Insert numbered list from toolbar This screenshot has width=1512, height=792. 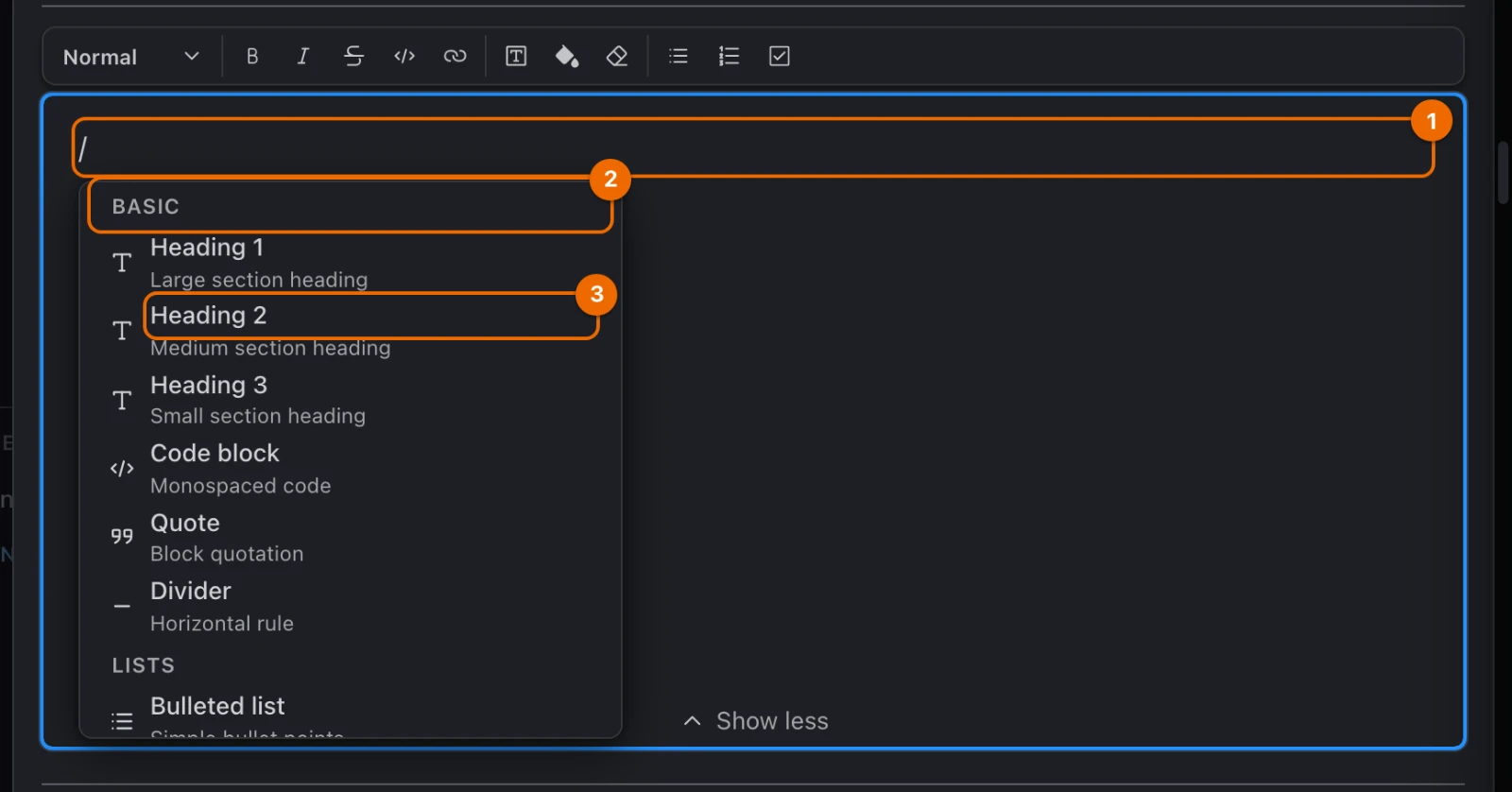(x=729, y=57)
